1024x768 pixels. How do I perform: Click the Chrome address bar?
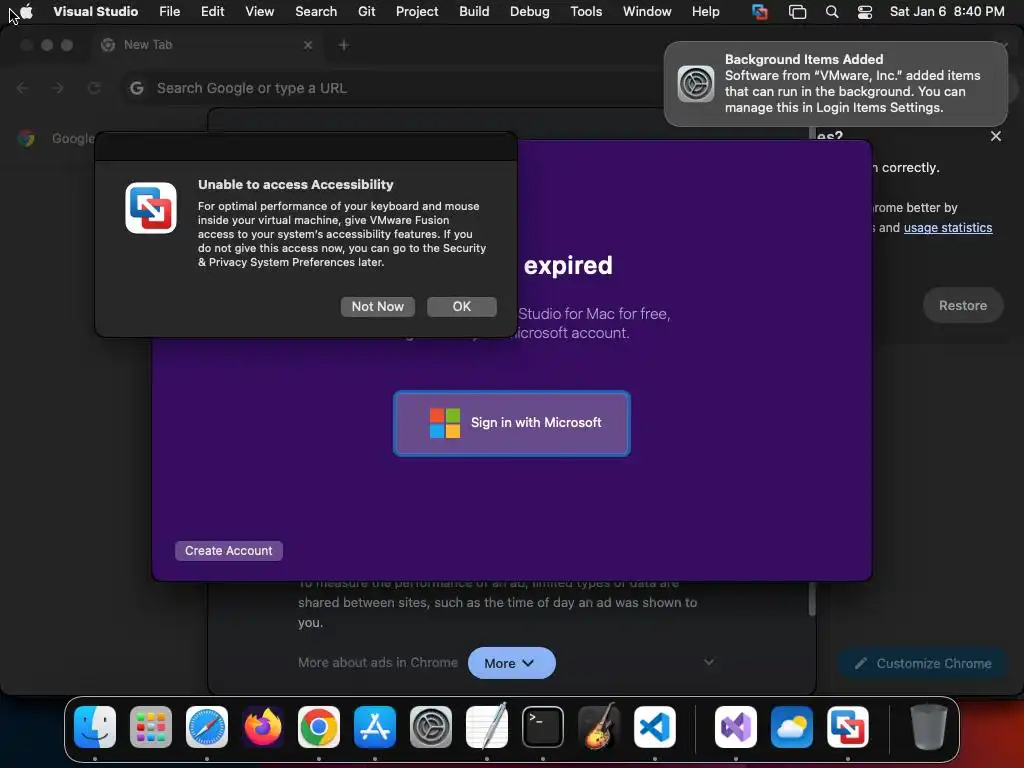point(392,88)
